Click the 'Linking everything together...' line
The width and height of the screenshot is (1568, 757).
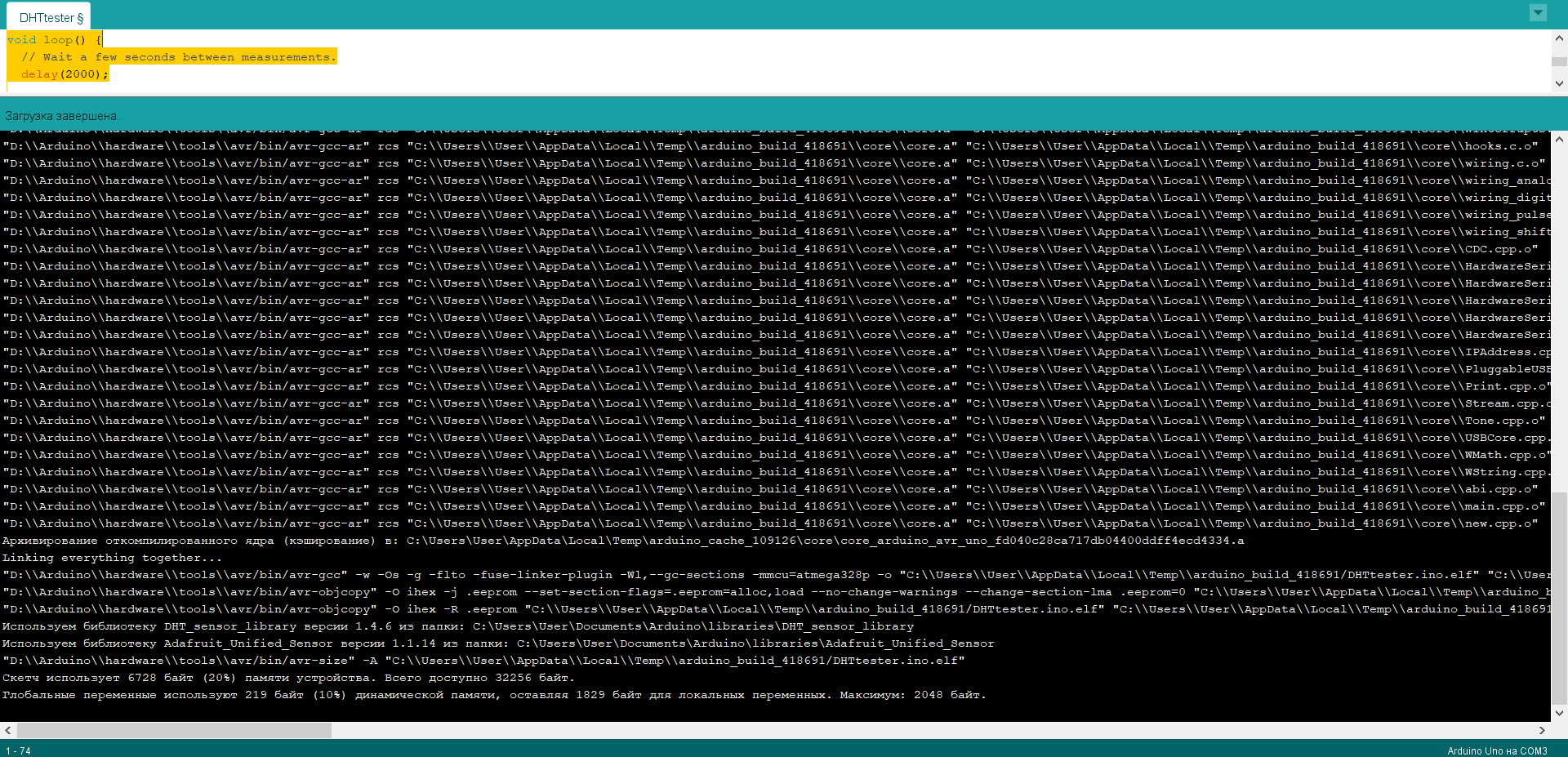pyautogui.click(x=112, y=558)
